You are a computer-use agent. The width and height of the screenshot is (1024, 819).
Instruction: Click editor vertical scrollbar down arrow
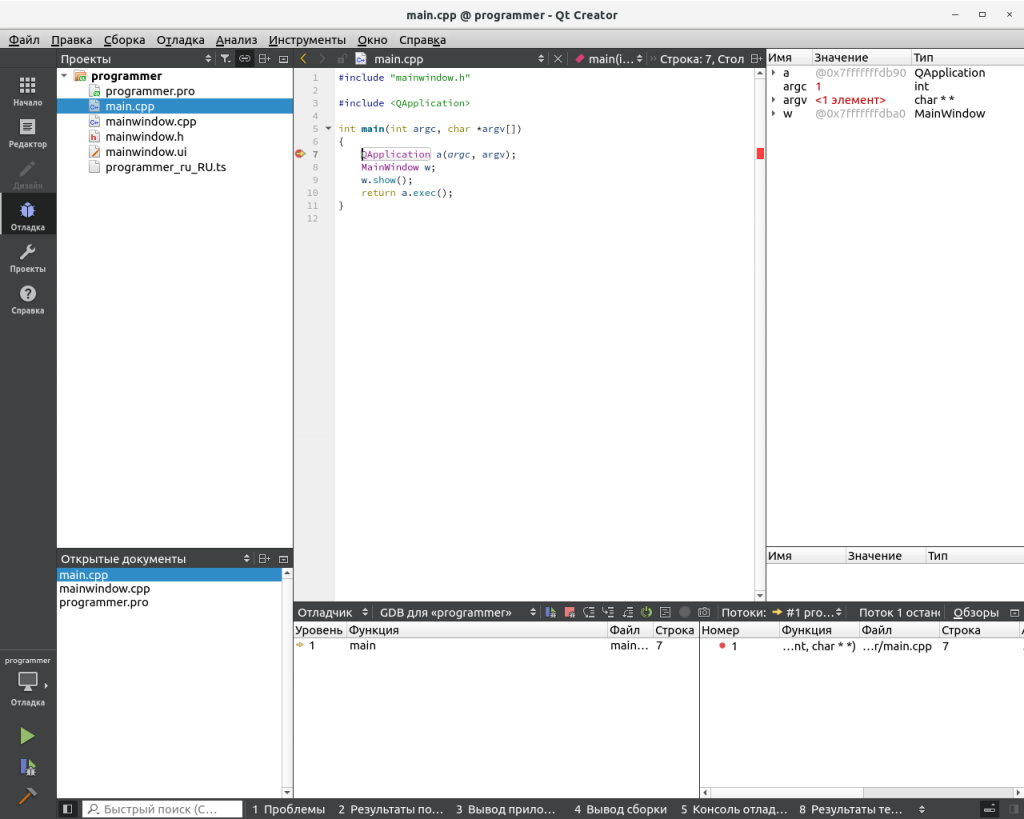(x=760, y=595)
